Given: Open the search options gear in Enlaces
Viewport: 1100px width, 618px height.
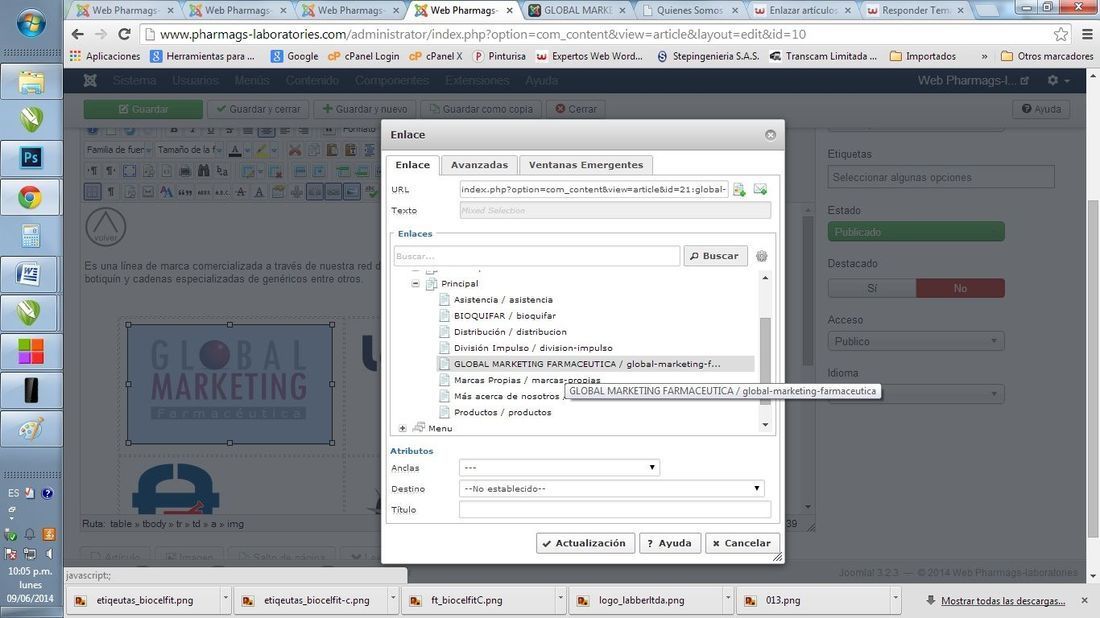Looking at the screenshot, I should tap(762, 256).
